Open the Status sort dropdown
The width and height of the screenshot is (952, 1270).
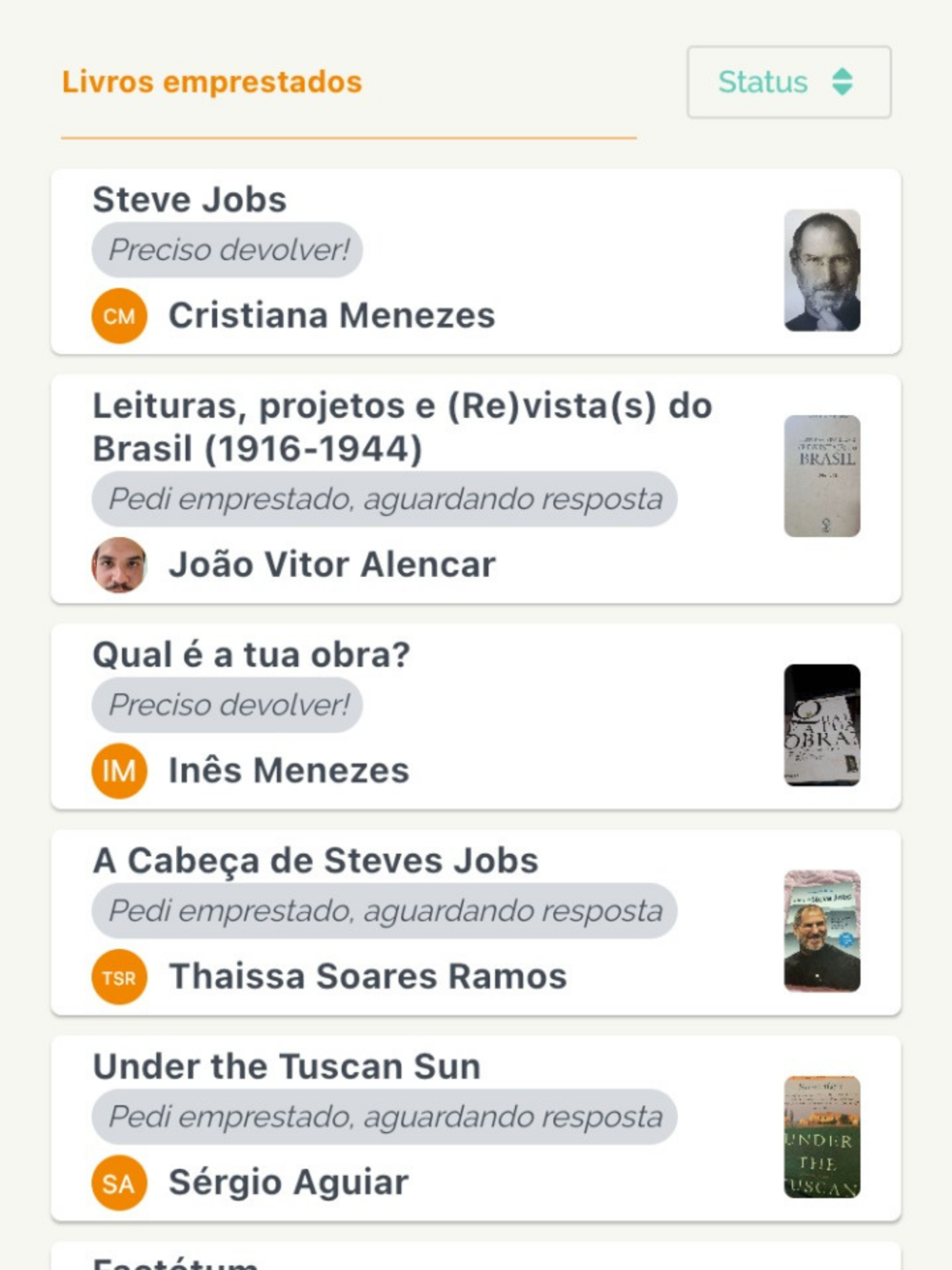click(x=788, y=83)
